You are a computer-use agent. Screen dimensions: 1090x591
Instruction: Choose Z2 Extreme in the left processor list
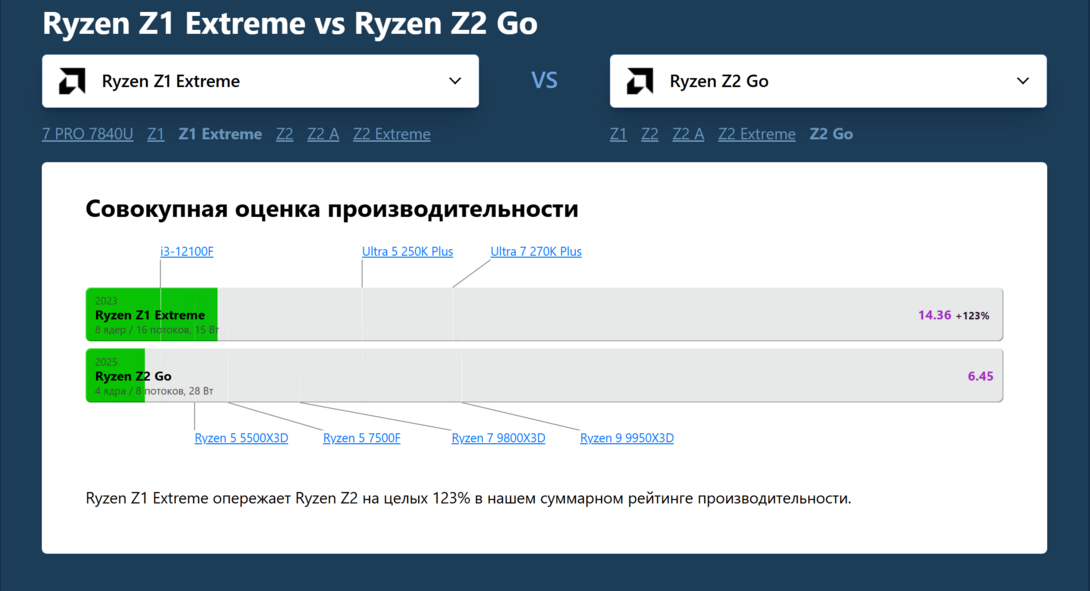(x=391, y=134)
